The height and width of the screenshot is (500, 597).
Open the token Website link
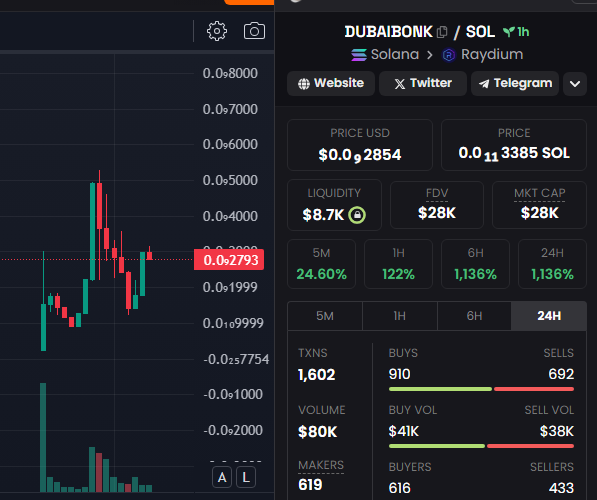[x=331, y=83]
